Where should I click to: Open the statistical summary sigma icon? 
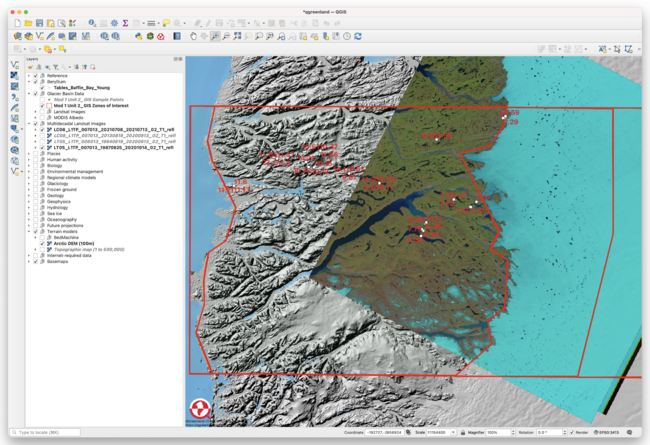[125, 23]
